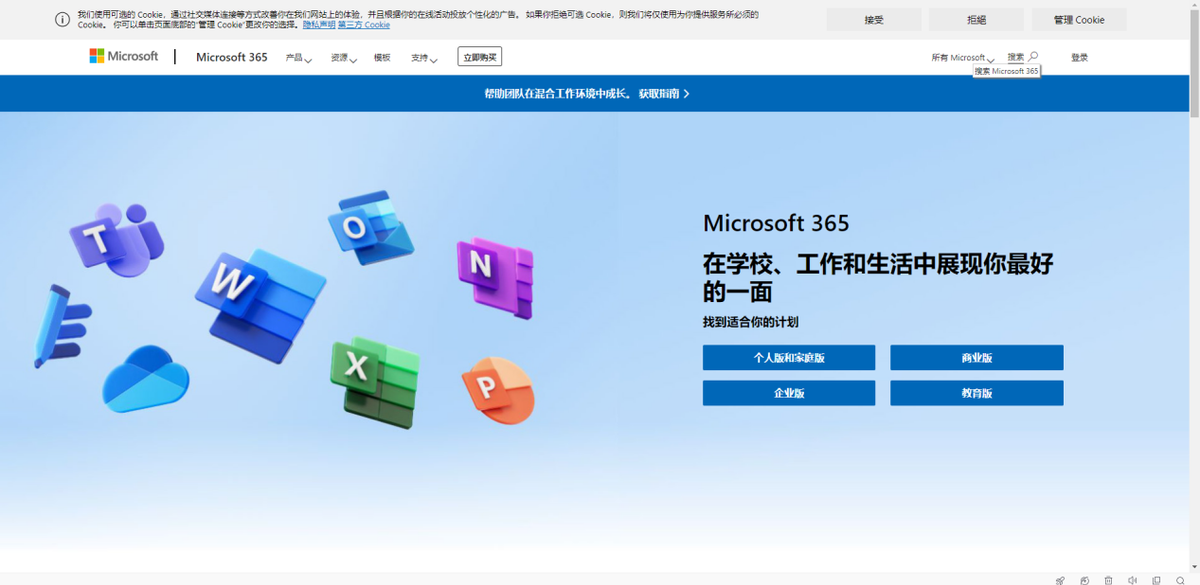Click the trash icon in status bar
This screenshot has height=585, width=1200.
tap(1108, 579)
